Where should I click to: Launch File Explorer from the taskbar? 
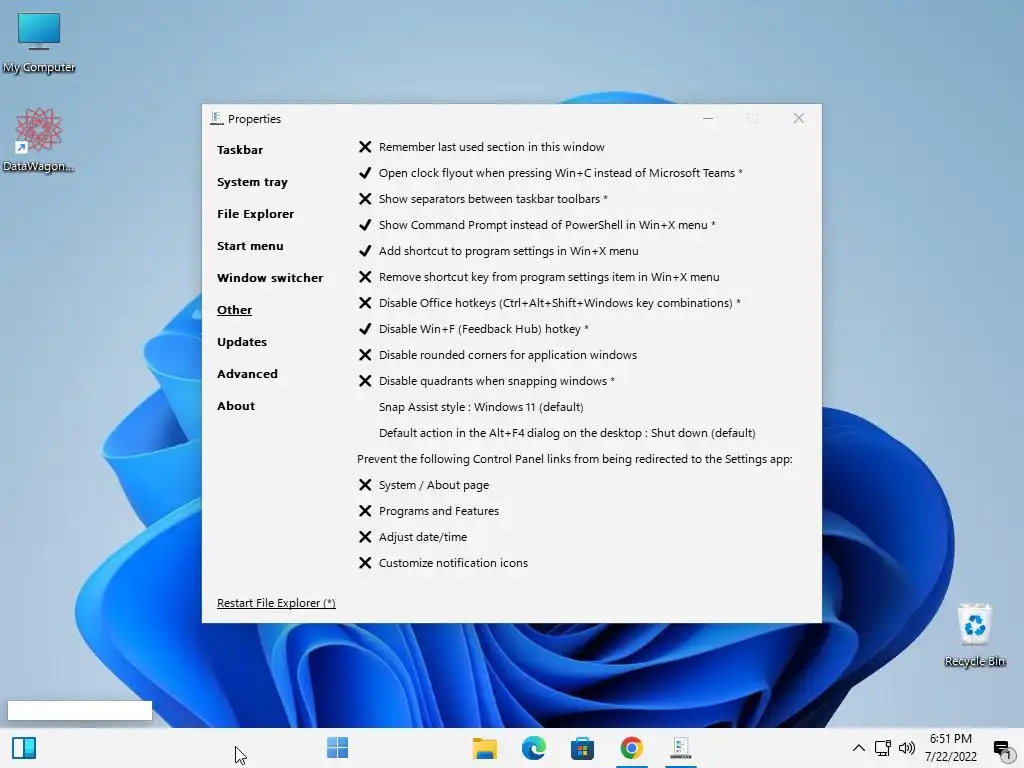pos(485,748)
